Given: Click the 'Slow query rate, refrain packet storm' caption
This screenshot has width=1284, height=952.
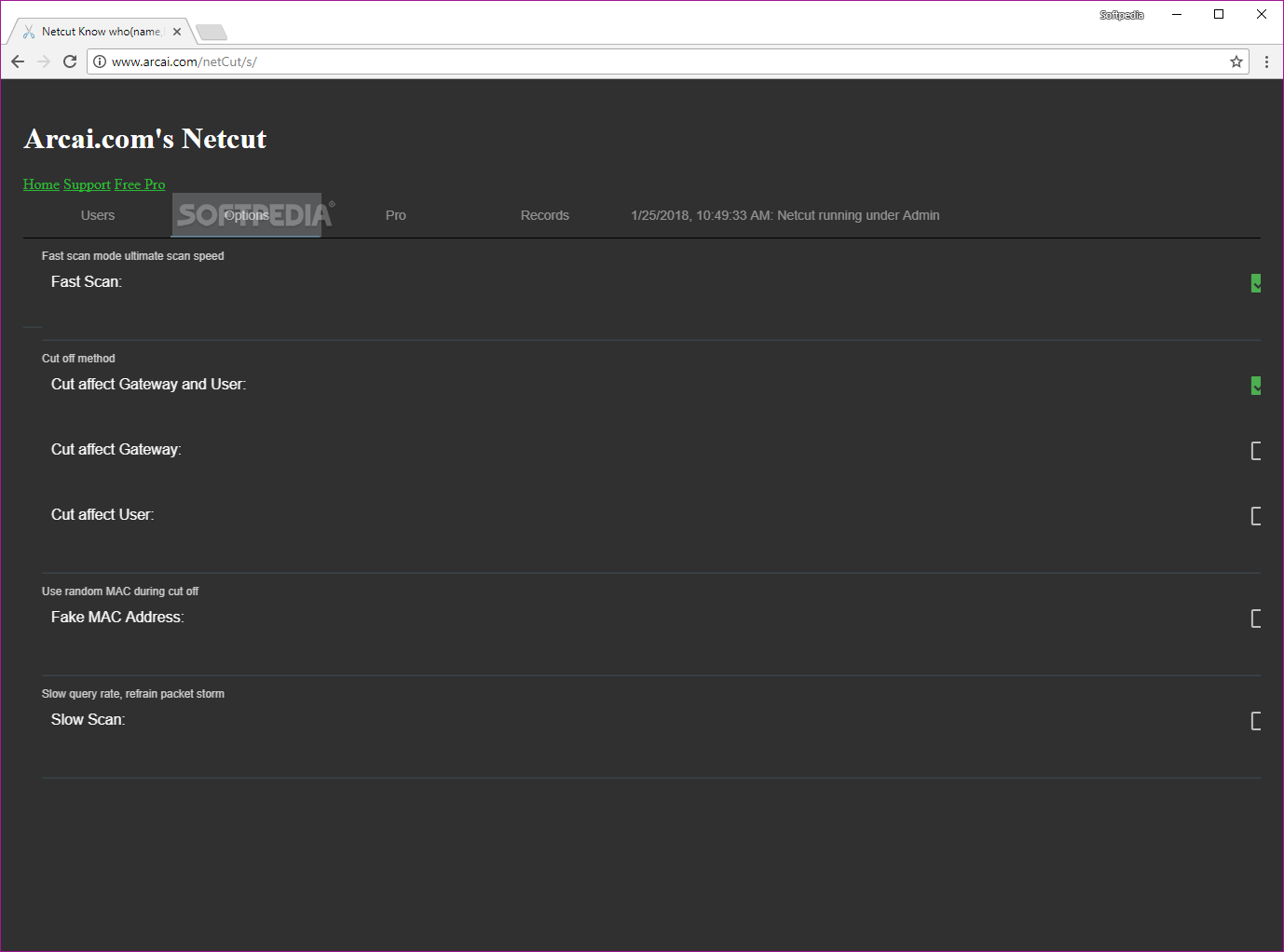Looking at the screenshot, I should tap(133, 694).
